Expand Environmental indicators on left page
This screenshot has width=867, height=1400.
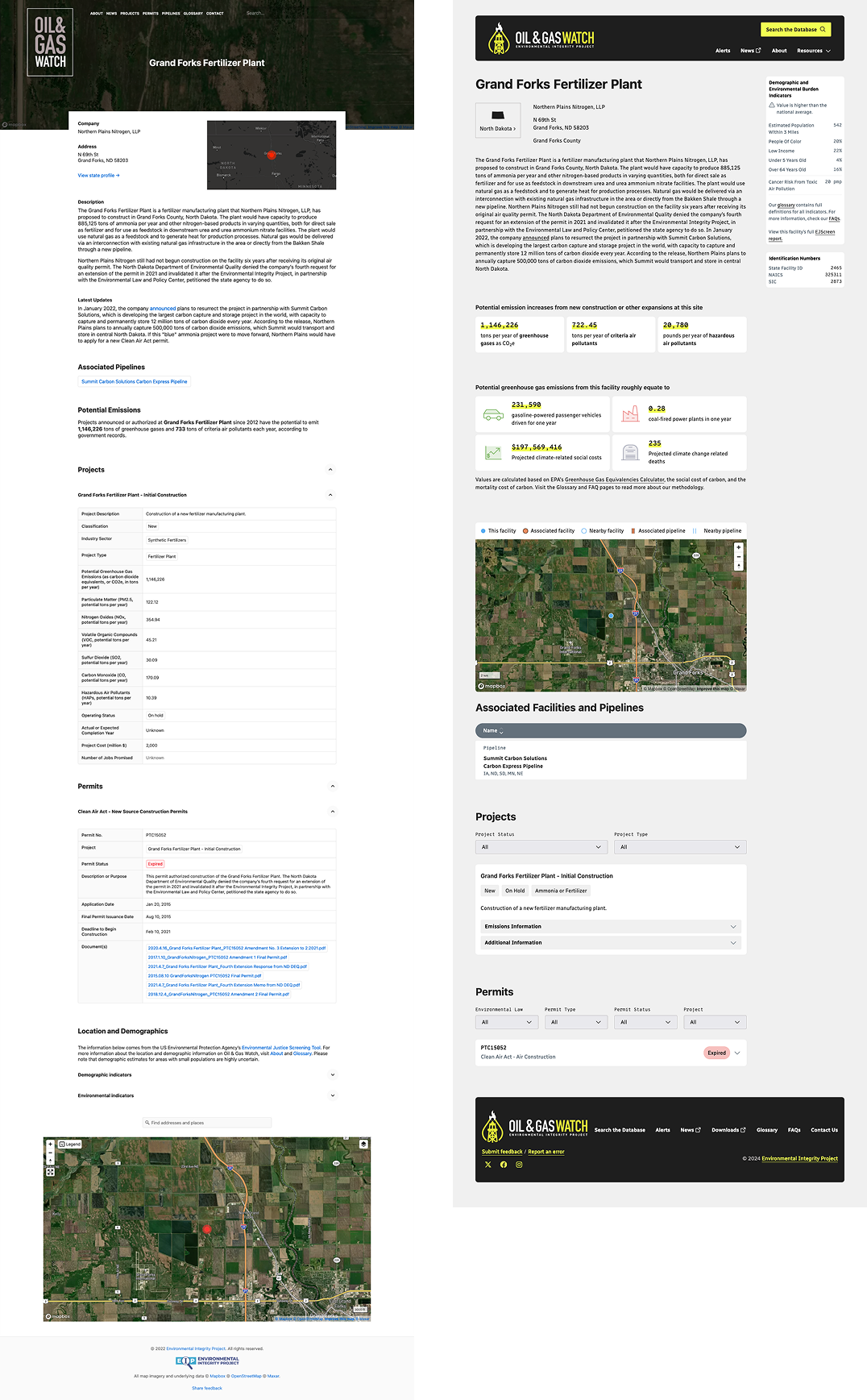[332, 1096]
